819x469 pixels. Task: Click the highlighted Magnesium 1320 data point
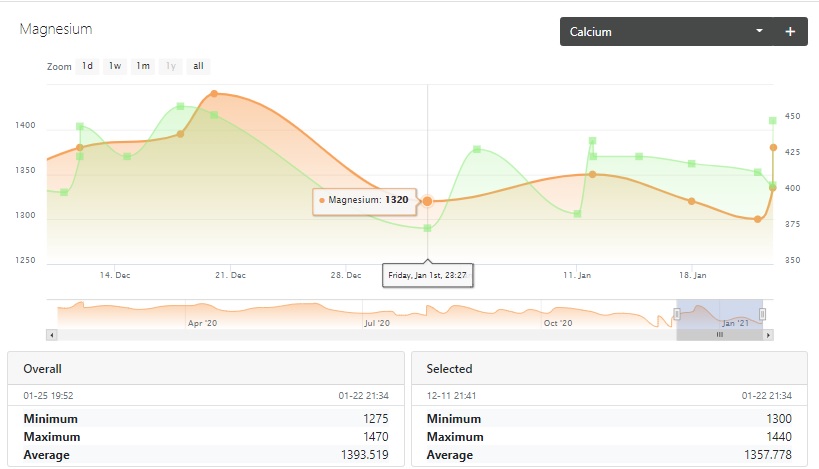point(427,201)
